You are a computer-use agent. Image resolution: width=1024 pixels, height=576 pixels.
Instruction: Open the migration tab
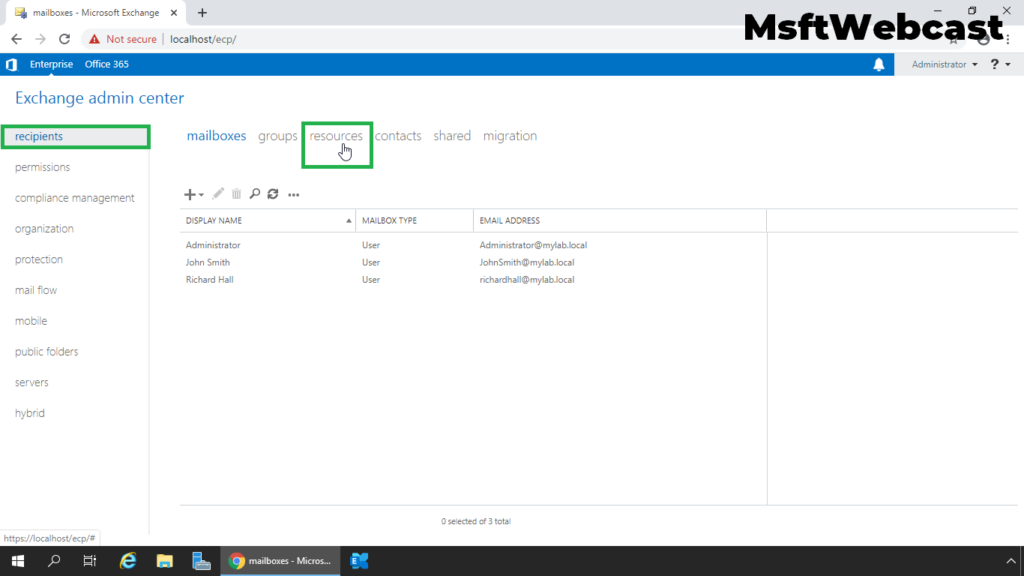(x=510, y=136)
